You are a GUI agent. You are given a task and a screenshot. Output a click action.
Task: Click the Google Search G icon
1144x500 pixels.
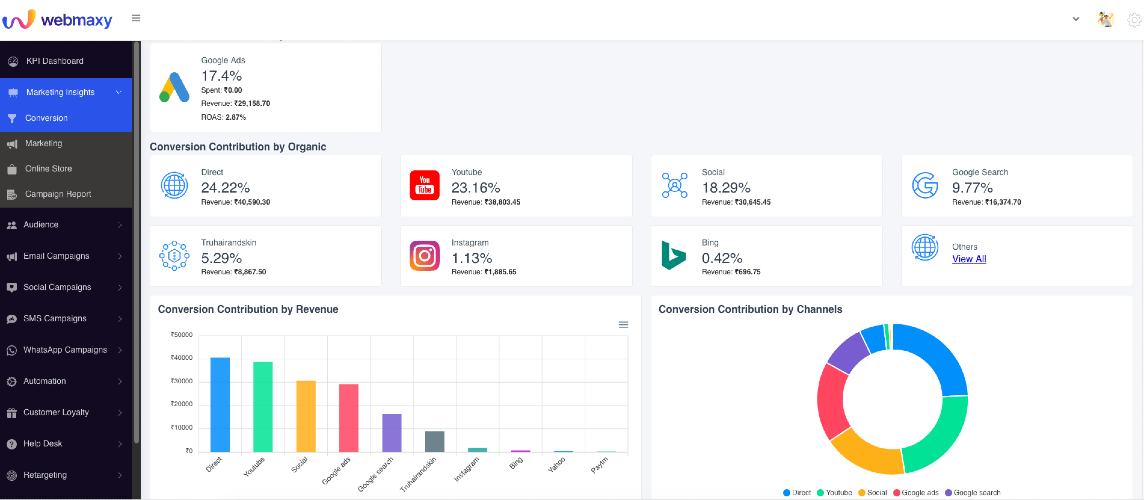(925, 185)
